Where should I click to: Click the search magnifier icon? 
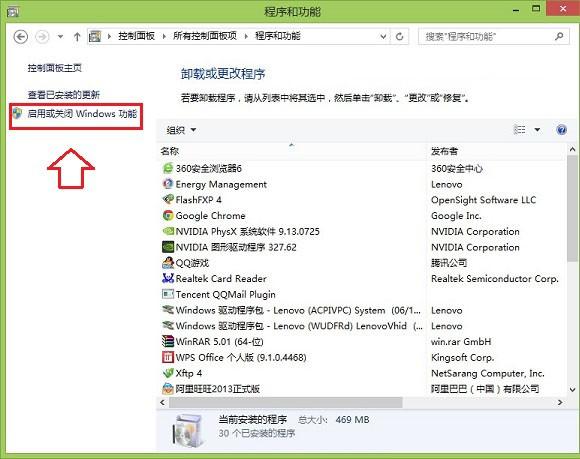[x=559, y=36]
